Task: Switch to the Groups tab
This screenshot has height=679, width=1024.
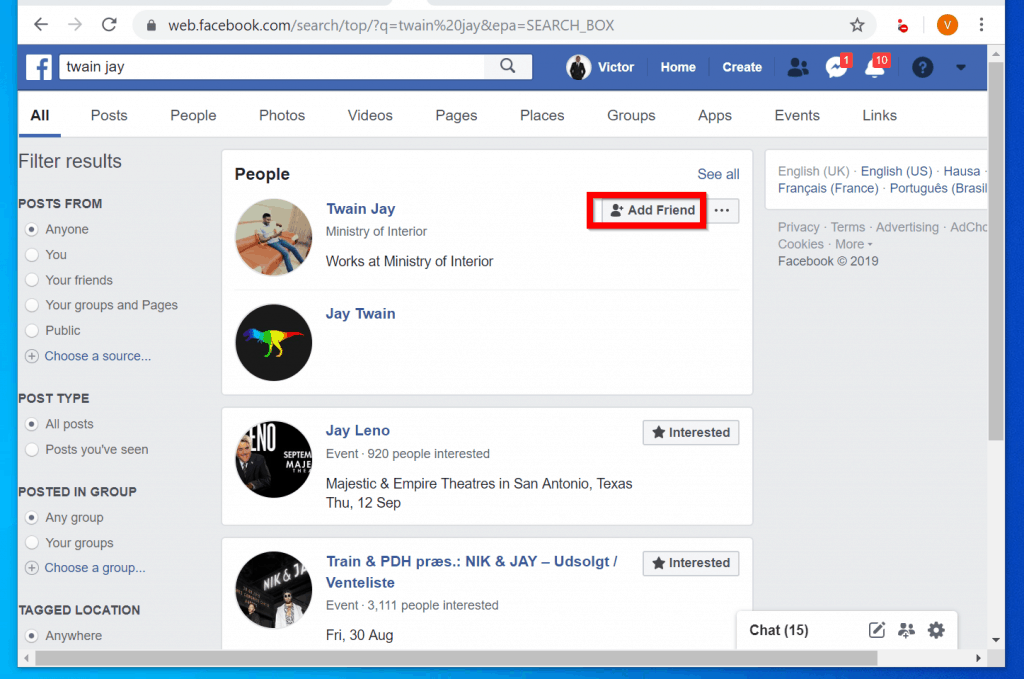Action: point(632,116)
